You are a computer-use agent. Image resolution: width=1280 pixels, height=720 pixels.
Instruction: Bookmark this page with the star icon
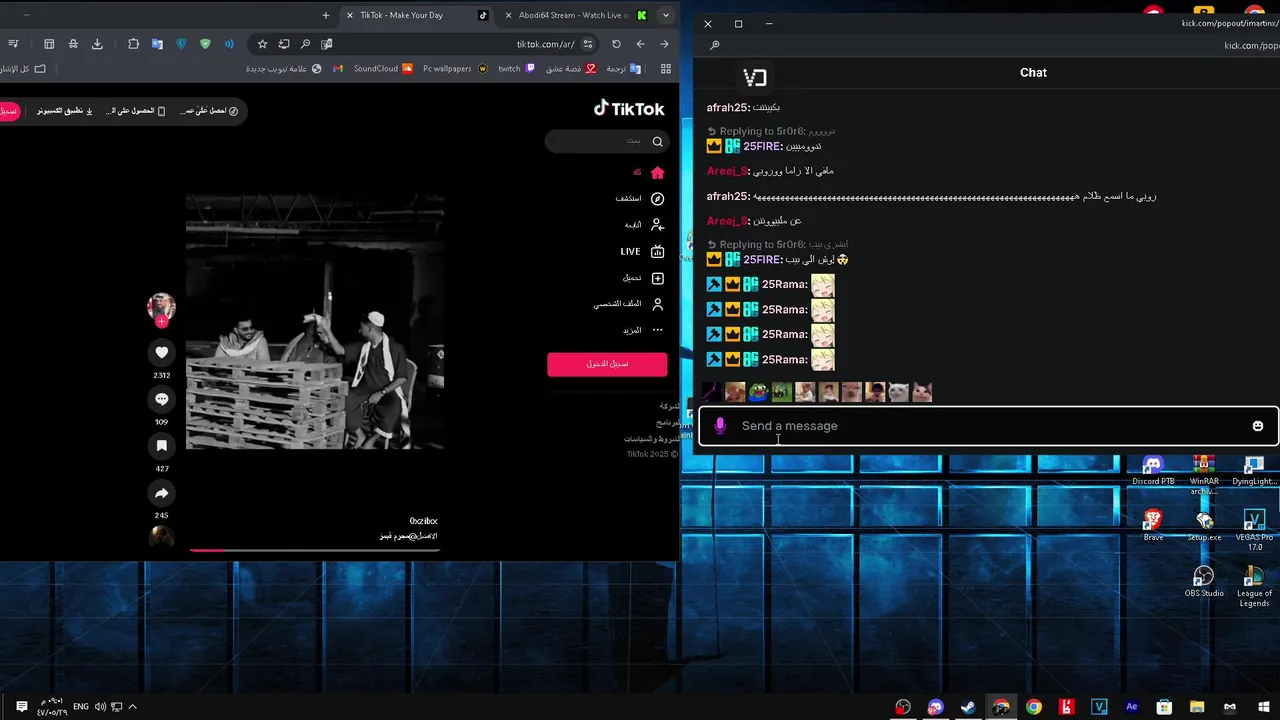(262, 44)
